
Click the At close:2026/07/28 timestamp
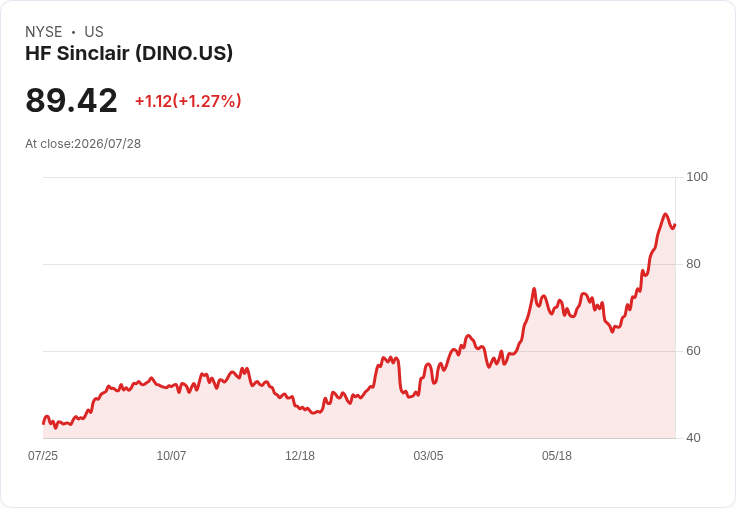[83, 144]
